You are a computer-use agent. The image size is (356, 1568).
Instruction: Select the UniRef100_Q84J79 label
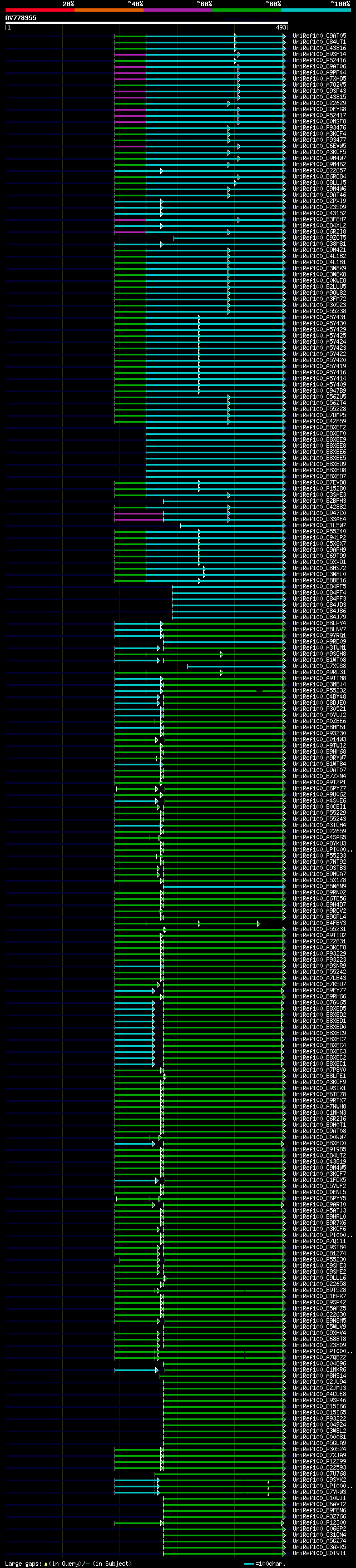click(x=319, y=617)
